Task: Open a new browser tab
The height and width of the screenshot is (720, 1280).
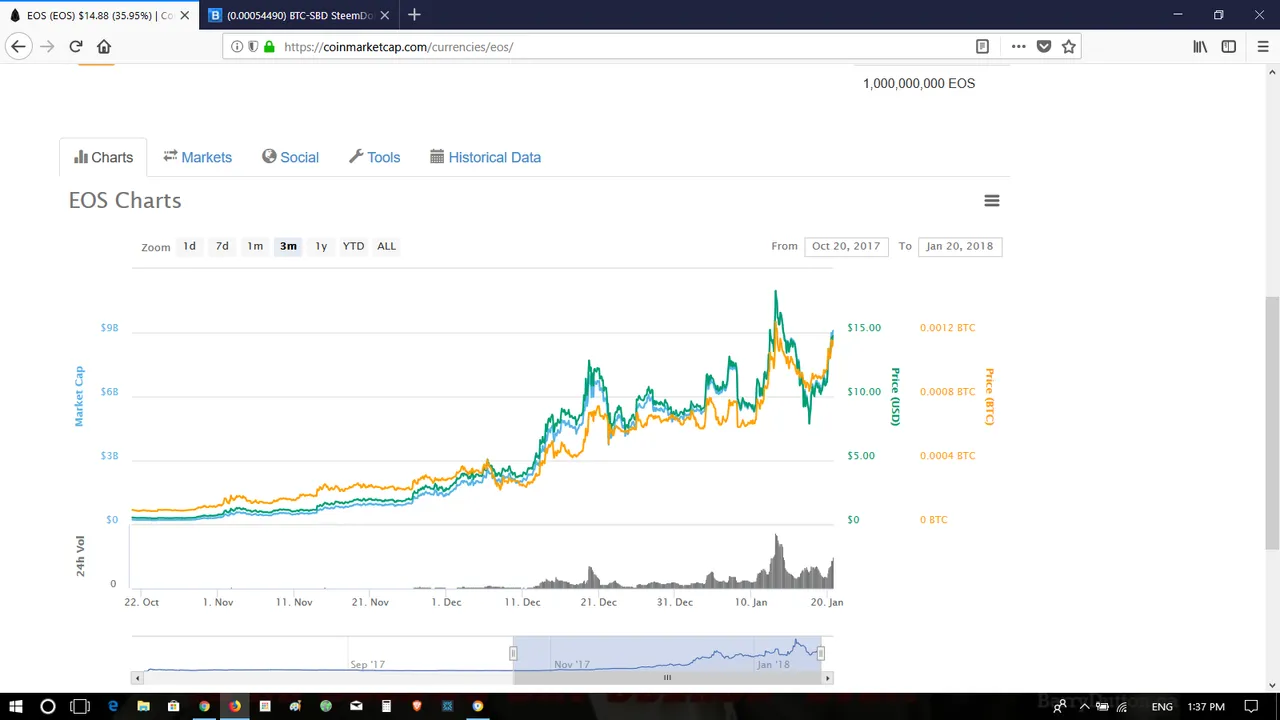Action: [x=414, y=15]
